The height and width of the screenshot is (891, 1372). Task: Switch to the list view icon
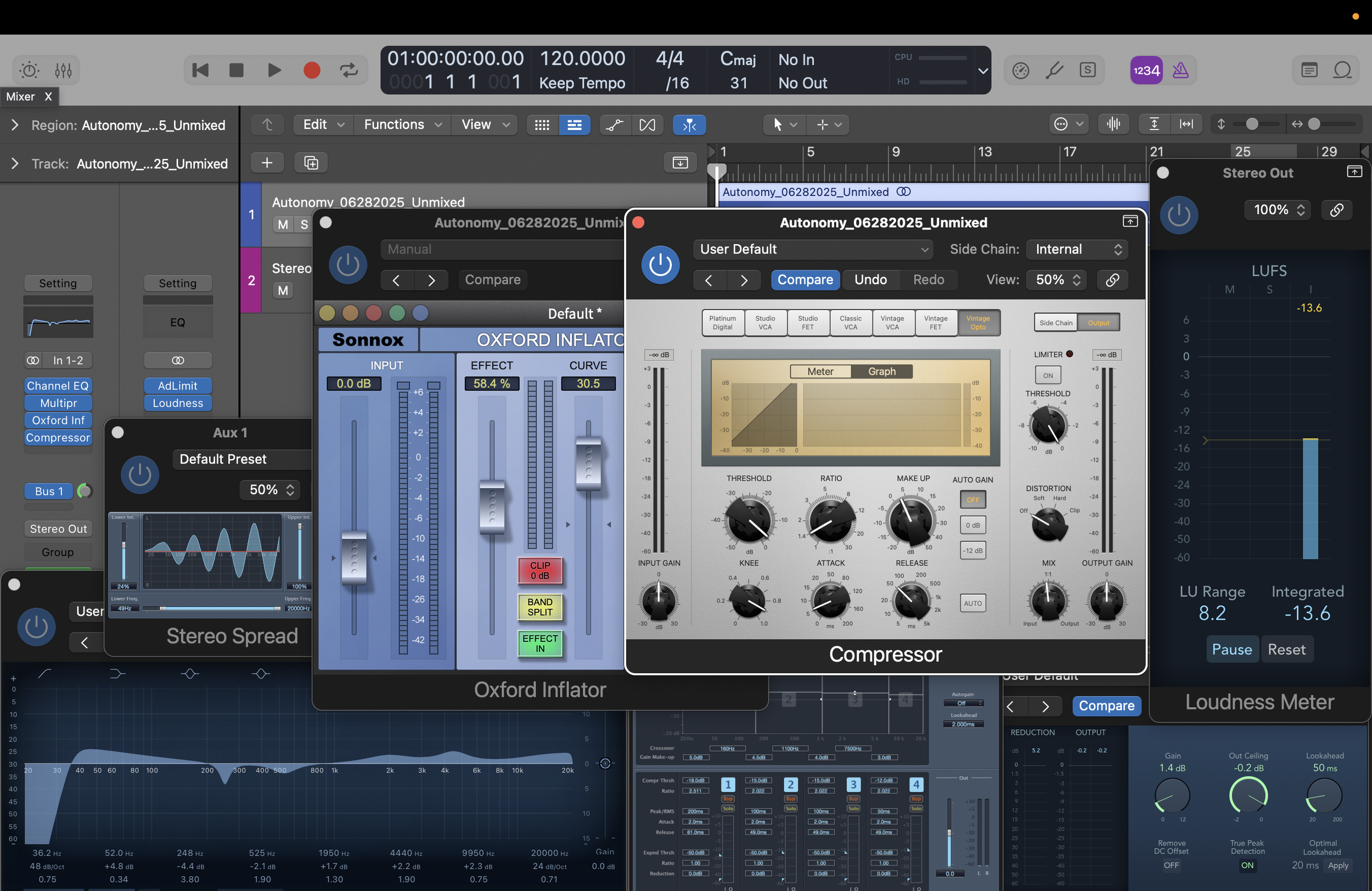click(x=574, y=125)
